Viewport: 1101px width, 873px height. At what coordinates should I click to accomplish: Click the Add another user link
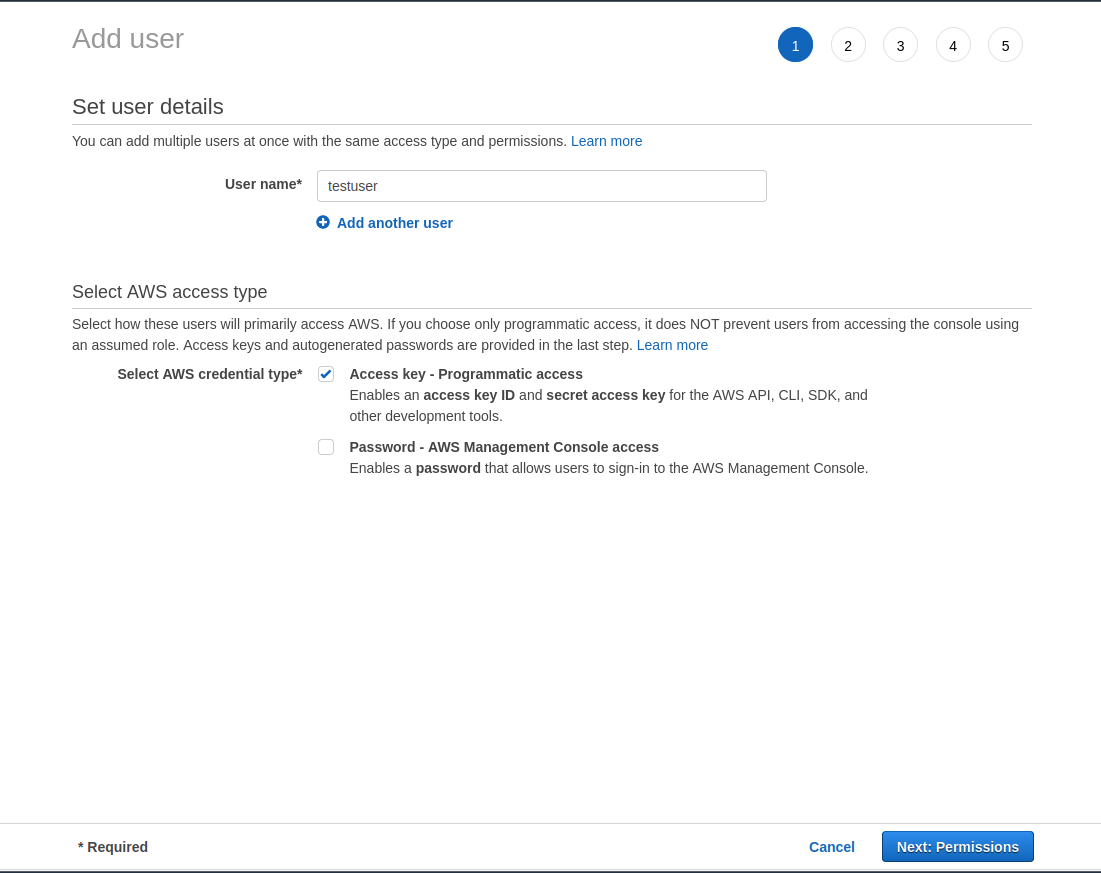coord(395,223)
